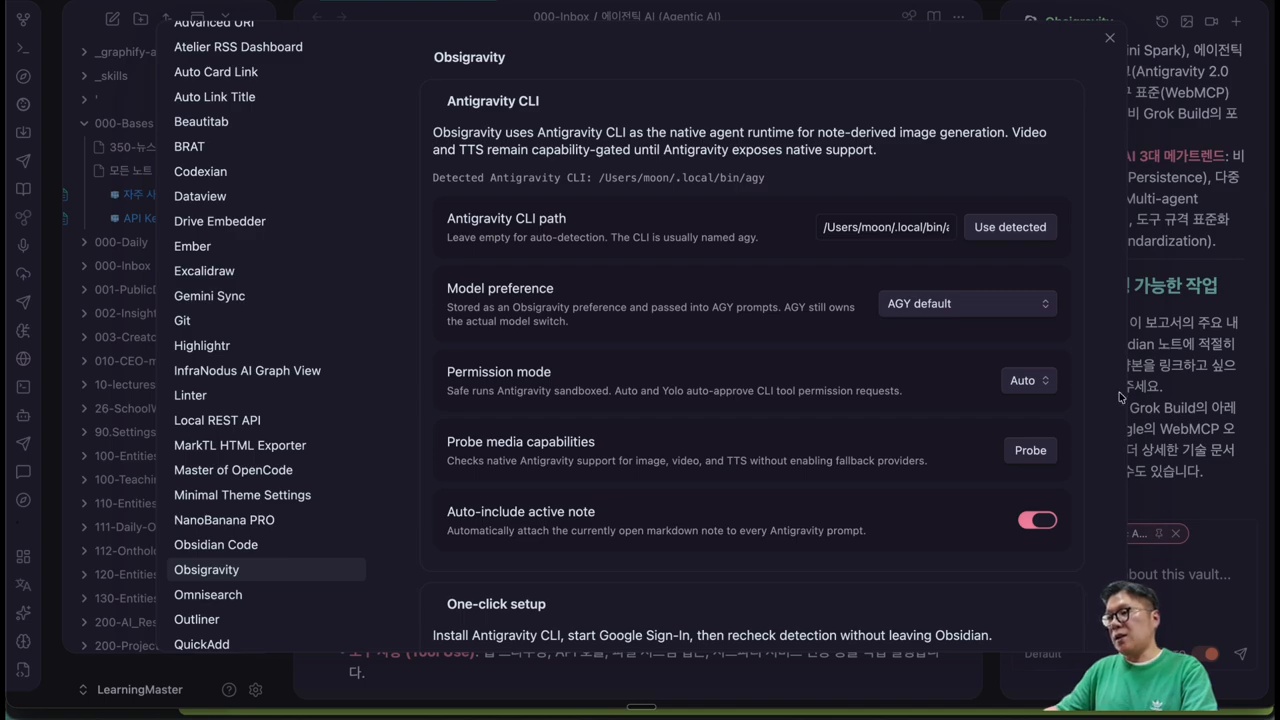
Task: Switch note to reading view book icon
Action: [x=933, y=17]
